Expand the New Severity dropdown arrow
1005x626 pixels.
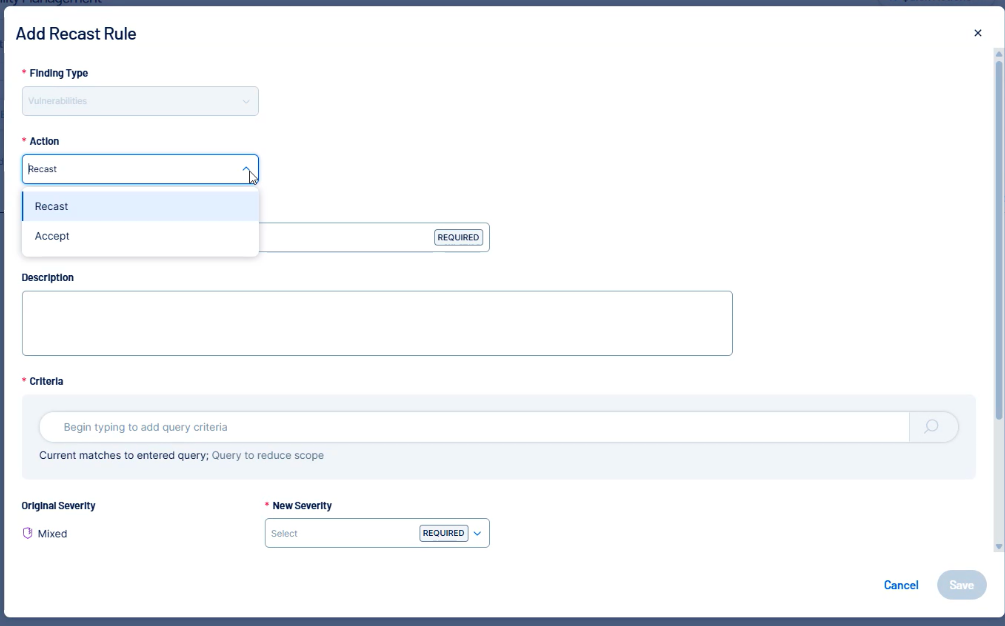tap(477, 533)
